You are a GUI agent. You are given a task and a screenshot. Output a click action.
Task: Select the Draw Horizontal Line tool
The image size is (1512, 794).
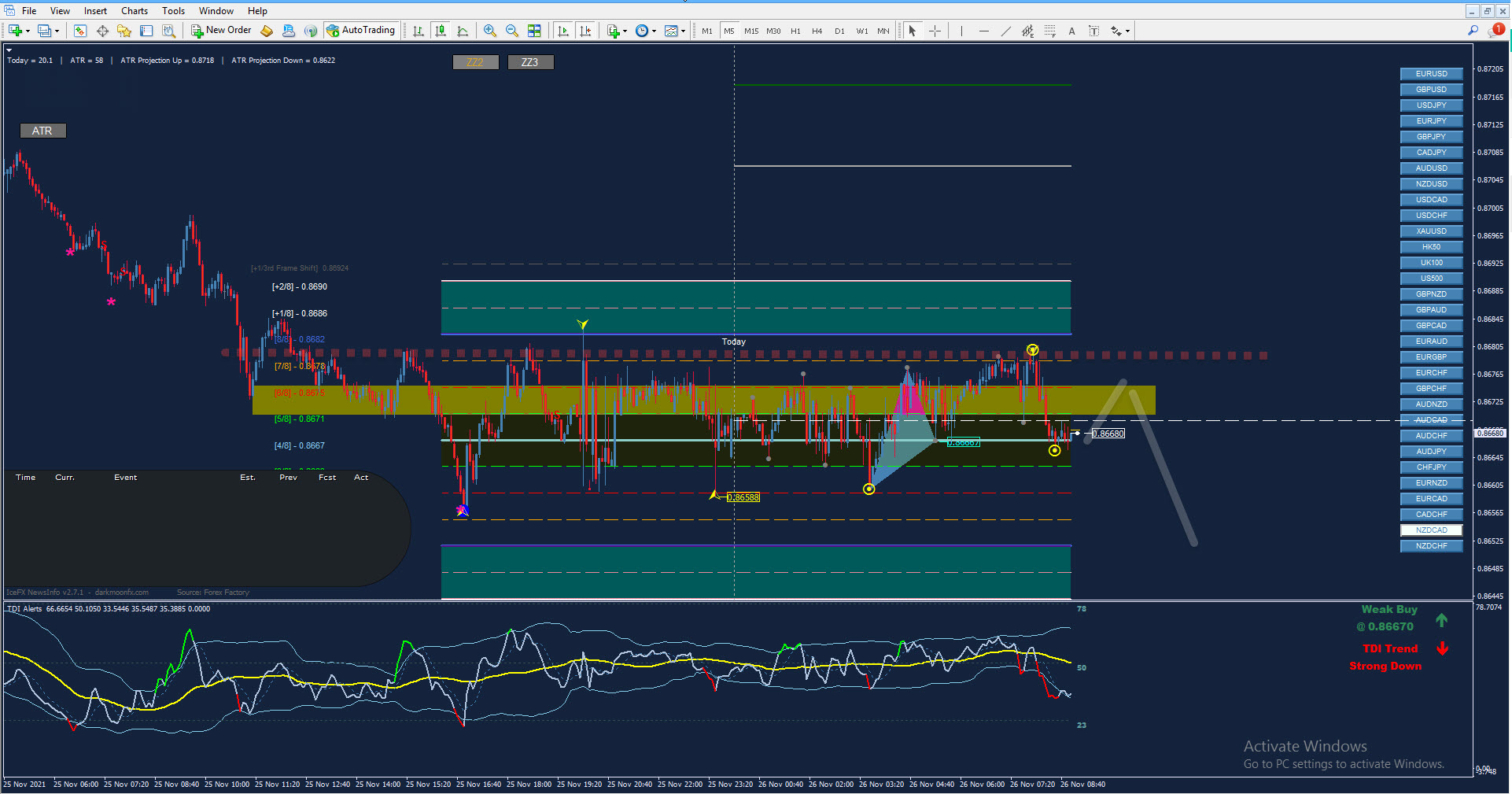point(983,31)
